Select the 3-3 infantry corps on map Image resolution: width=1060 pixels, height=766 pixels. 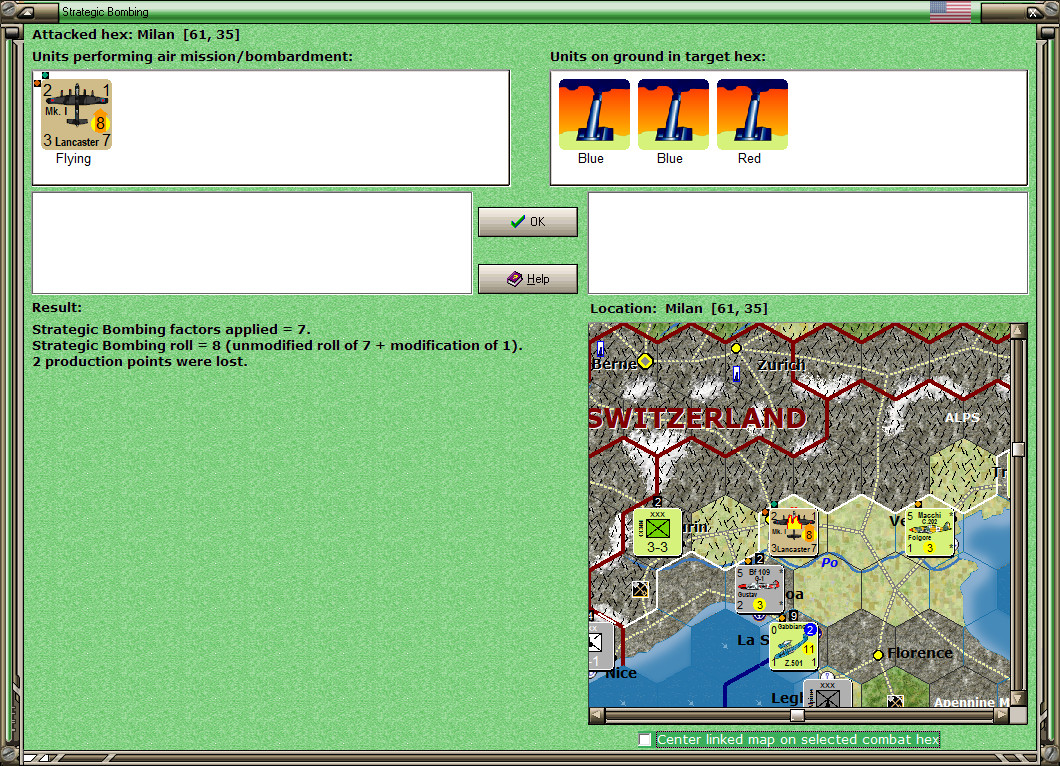point(657,532)
